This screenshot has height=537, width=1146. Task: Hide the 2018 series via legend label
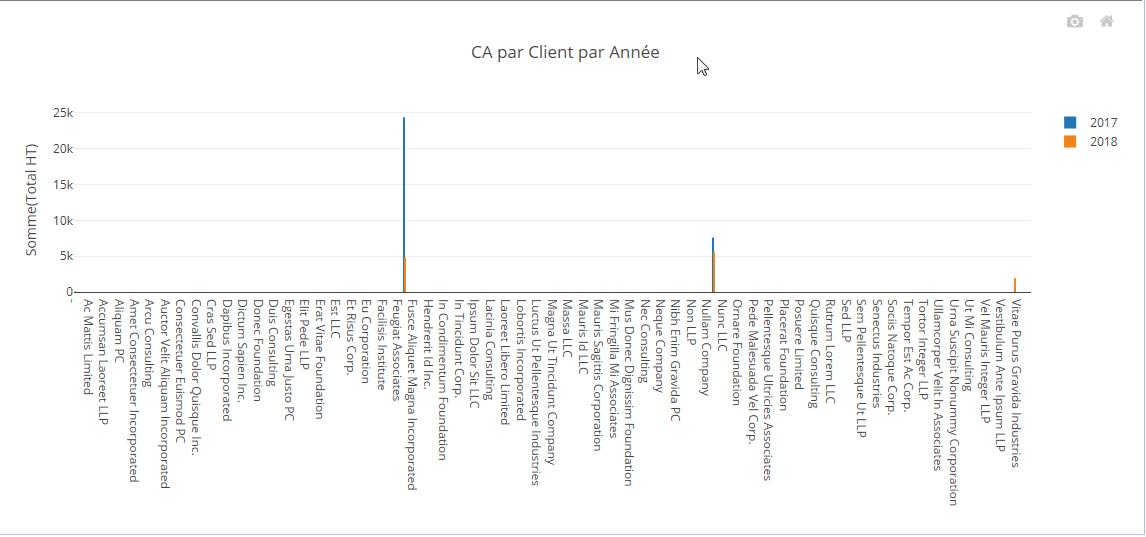pos(1103,142)
